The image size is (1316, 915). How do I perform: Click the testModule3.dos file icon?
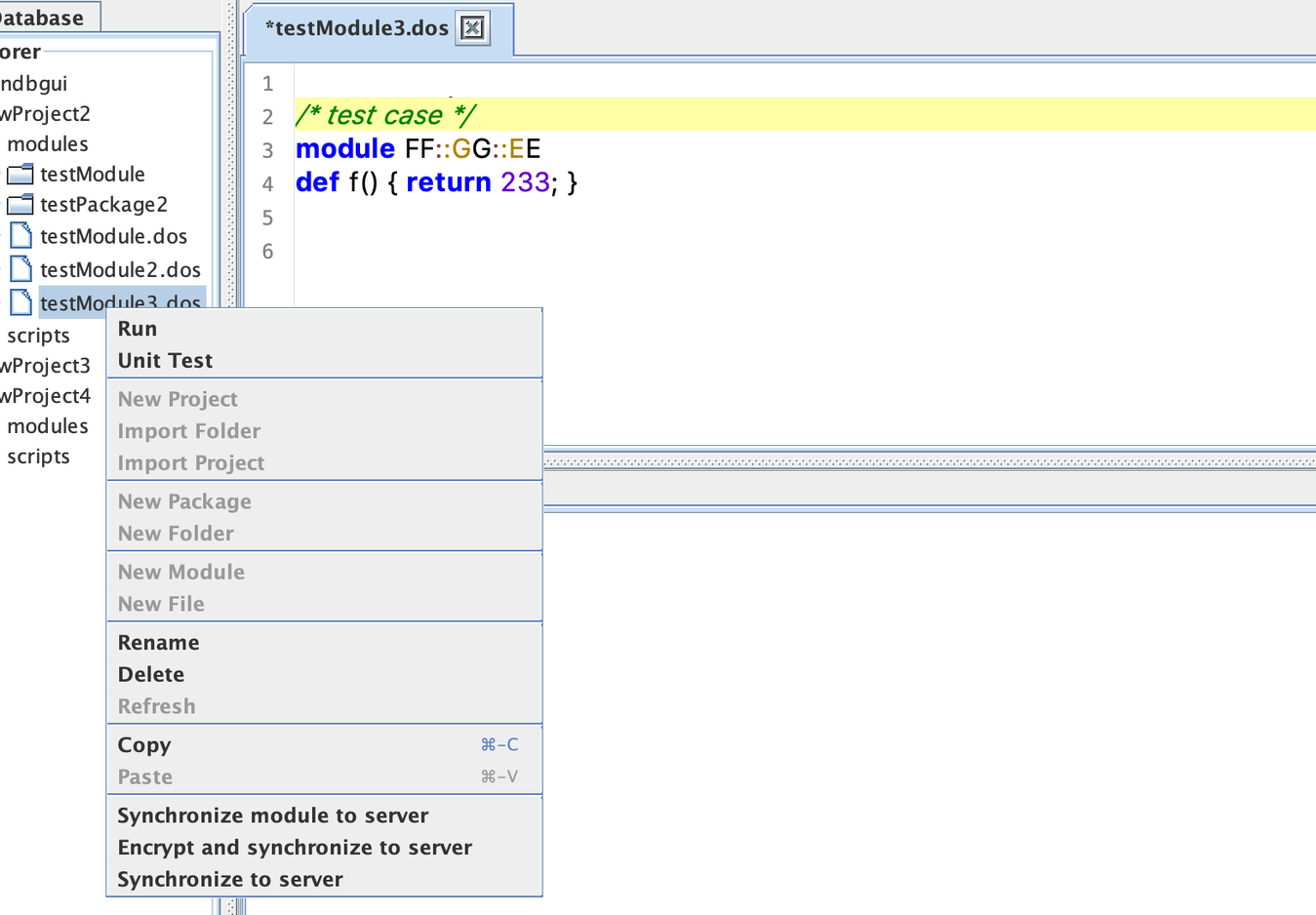(20, 302)
